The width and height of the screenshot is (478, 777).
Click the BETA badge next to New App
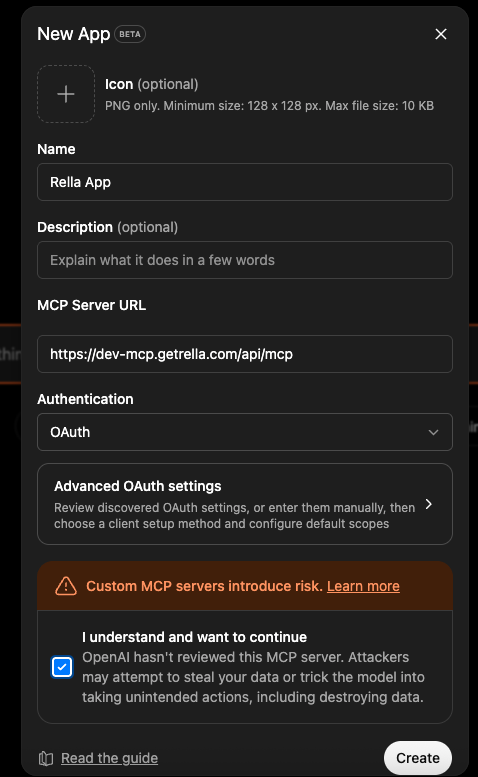(x=130, y=34)
